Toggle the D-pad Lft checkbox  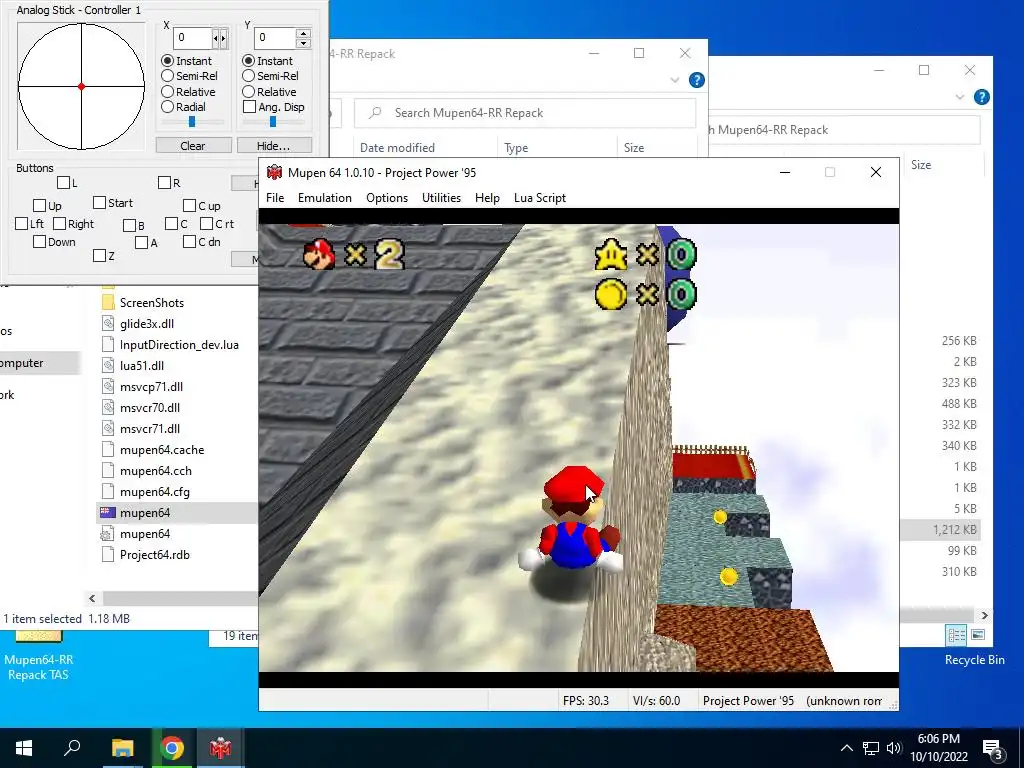click(22, 224)
